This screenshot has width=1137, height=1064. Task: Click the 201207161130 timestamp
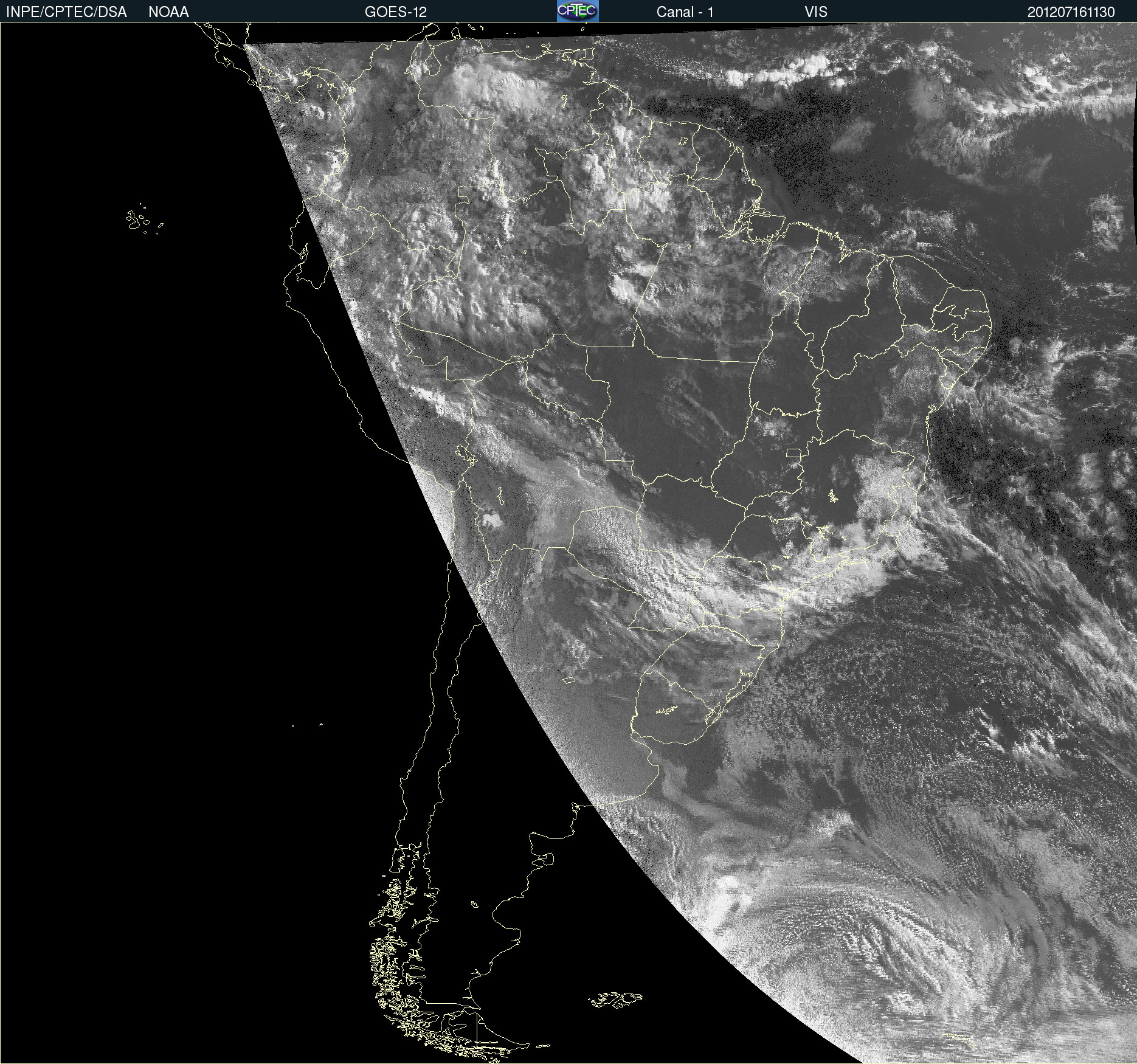(x=1071, y=12)
